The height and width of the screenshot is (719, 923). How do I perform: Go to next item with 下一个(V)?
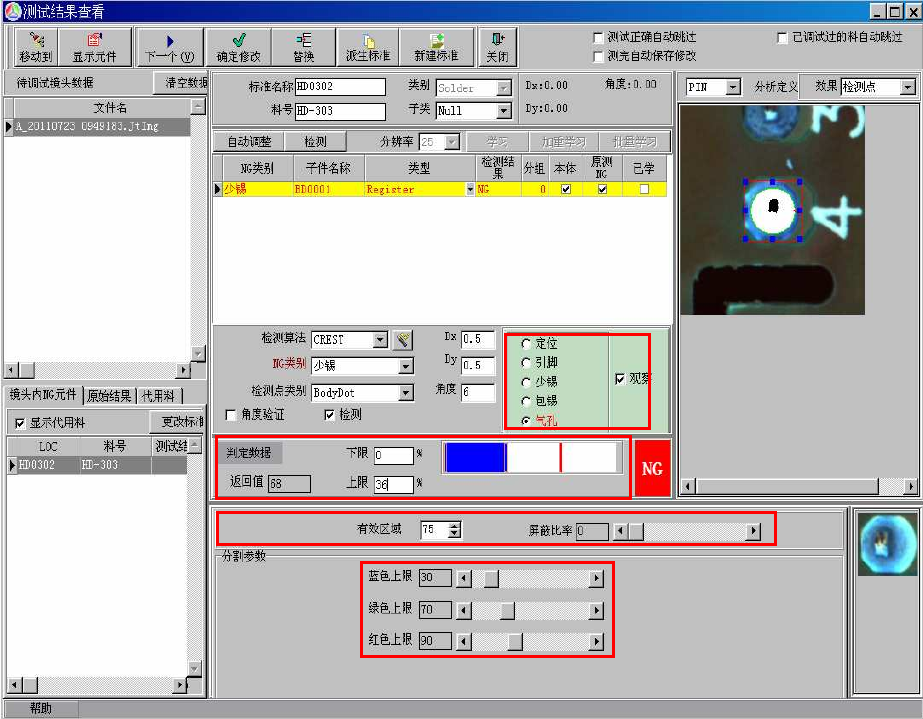pyautogui.click(x=169, y=47)
